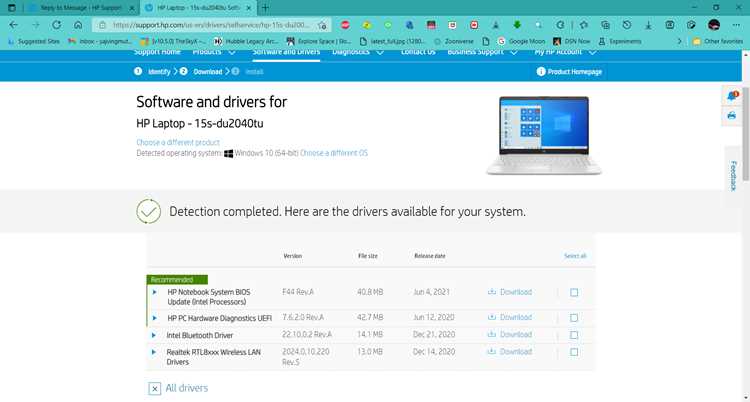Select Software and Drivers nav item

coord(286,52)
